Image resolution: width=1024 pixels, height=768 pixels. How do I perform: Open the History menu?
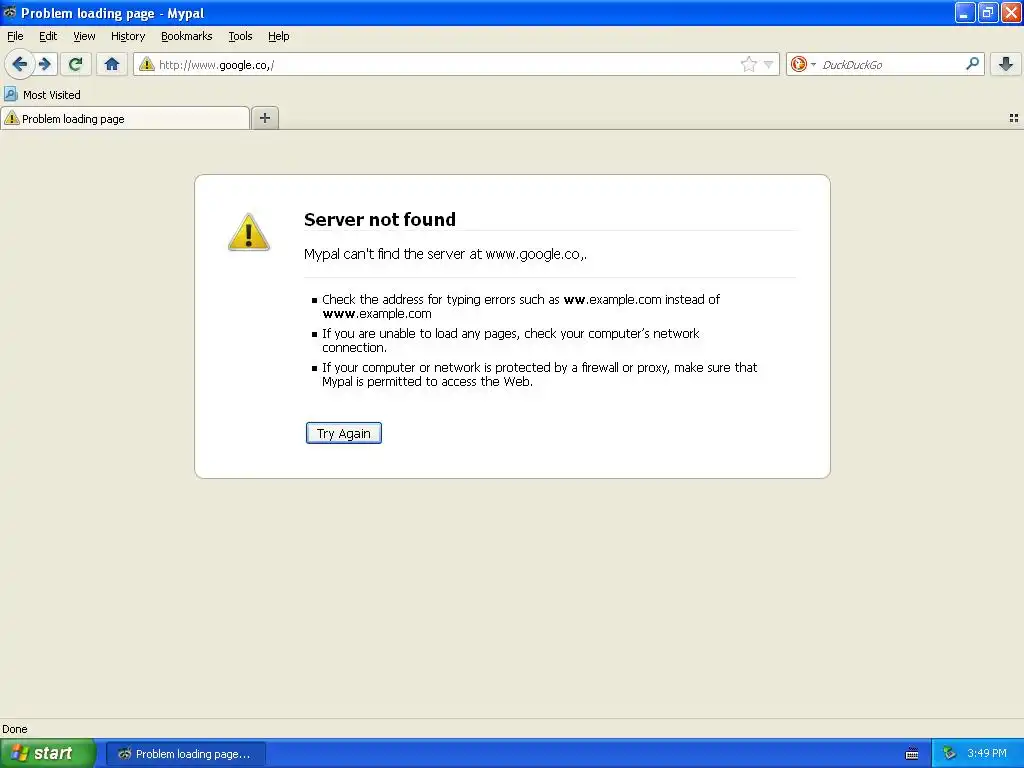[128, 36]
